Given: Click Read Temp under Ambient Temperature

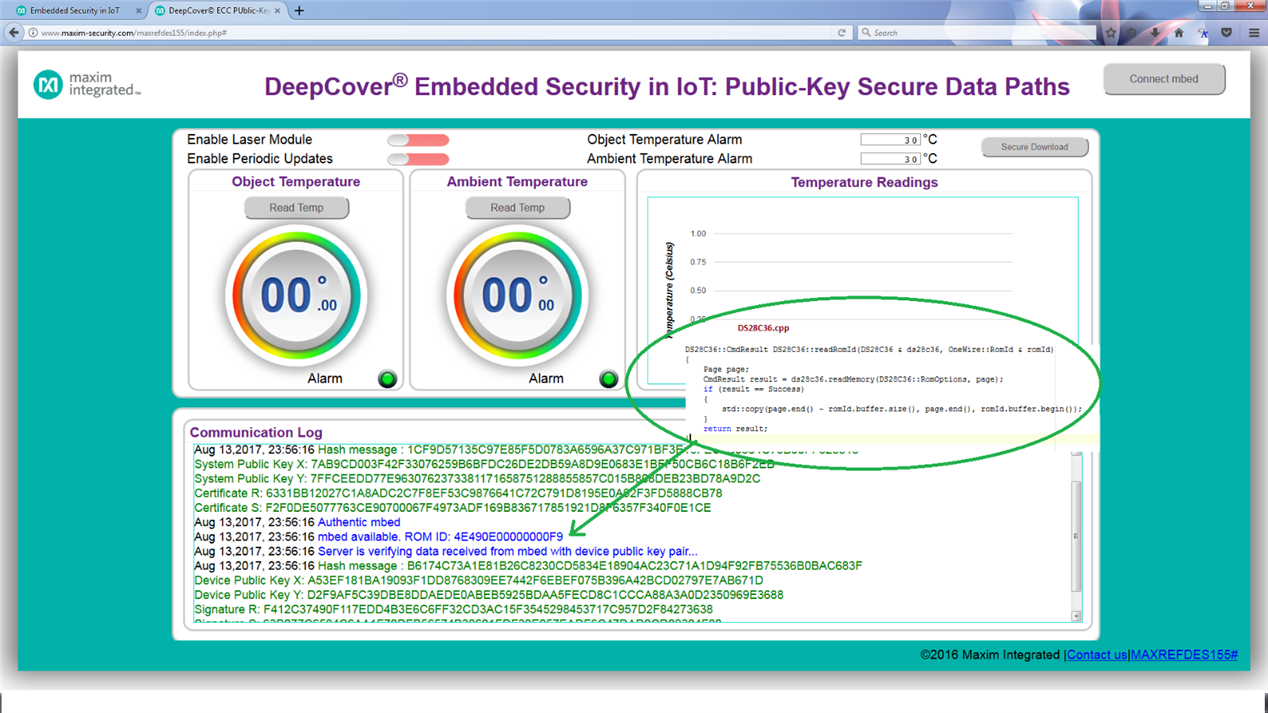Looking at the screenshot, I should (517, 208).
